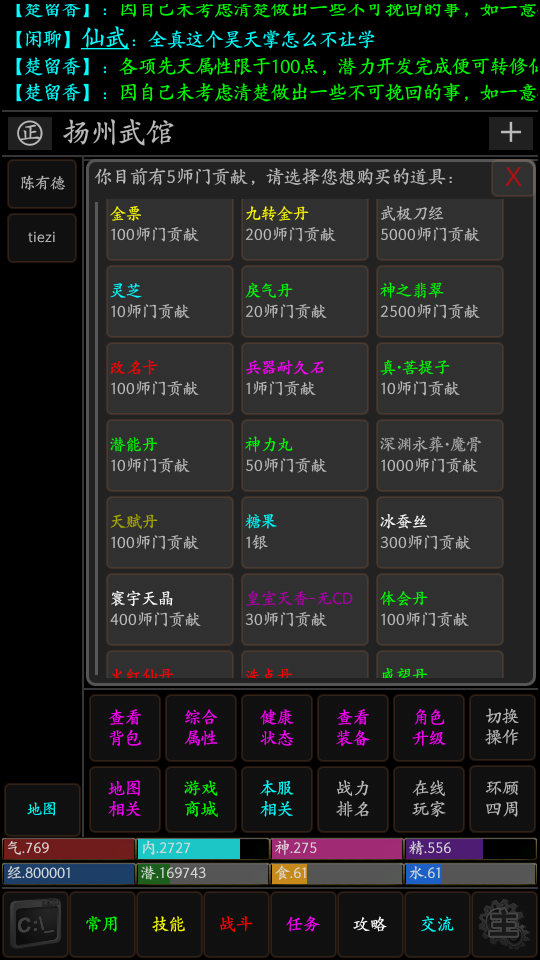The height and width of the screenshot is (960, 540).
Task: Switch to the 交流 chat tab
Action: 437,923
